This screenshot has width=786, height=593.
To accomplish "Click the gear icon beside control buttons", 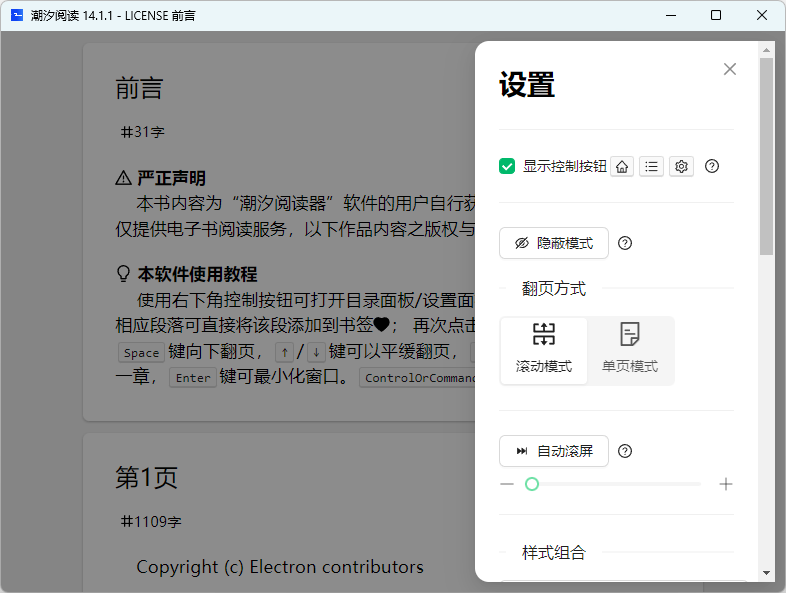I will (x=681, y=166).
